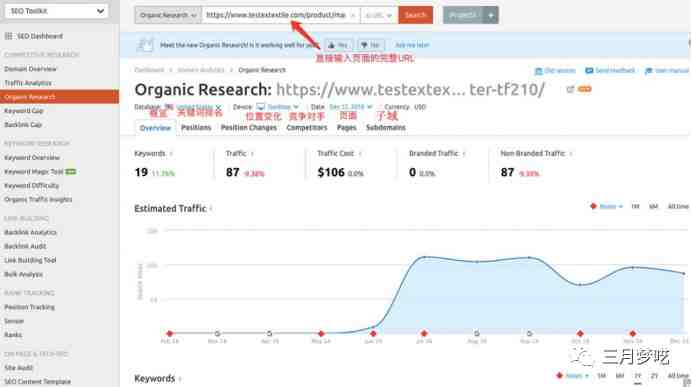Click the orange Search button
This screenshot has height=387, width=692.
(415, 15)
